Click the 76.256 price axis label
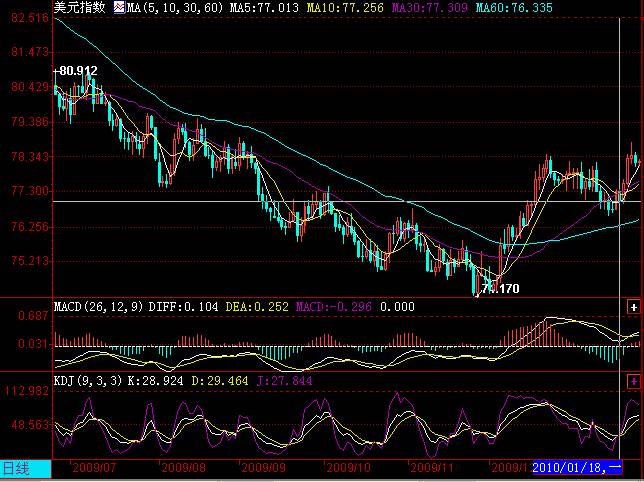 (30, 227)
